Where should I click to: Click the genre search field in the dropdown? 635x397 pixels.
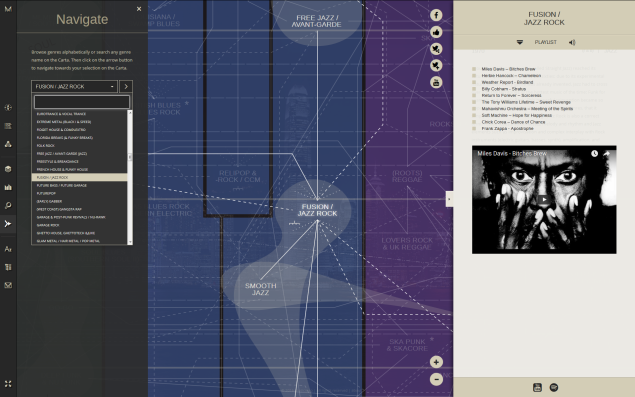coord(82,102)
